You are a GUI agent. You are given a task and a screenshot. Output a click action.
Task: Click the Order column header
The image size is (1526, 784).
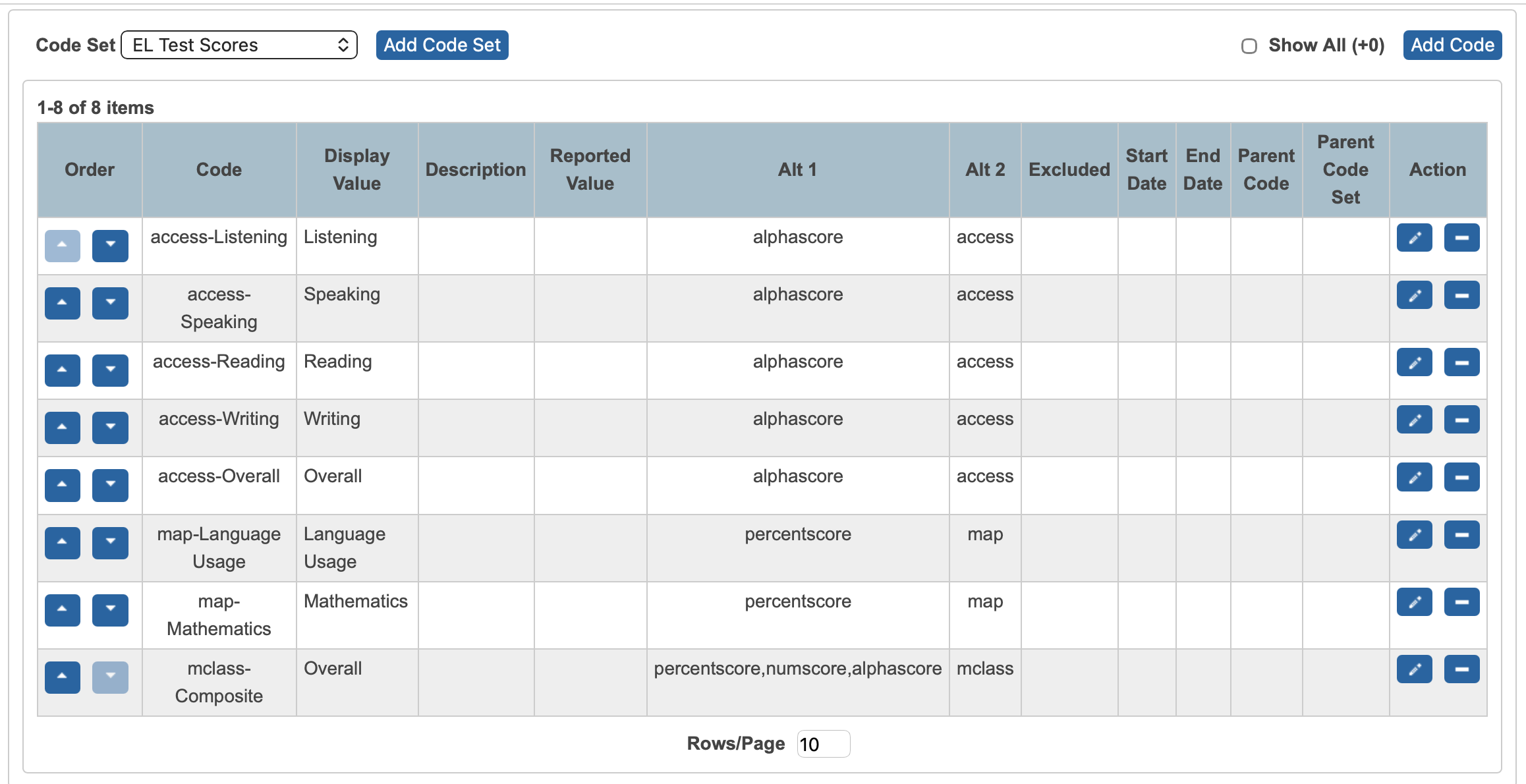pyautogui.click(x=90, y=170)
